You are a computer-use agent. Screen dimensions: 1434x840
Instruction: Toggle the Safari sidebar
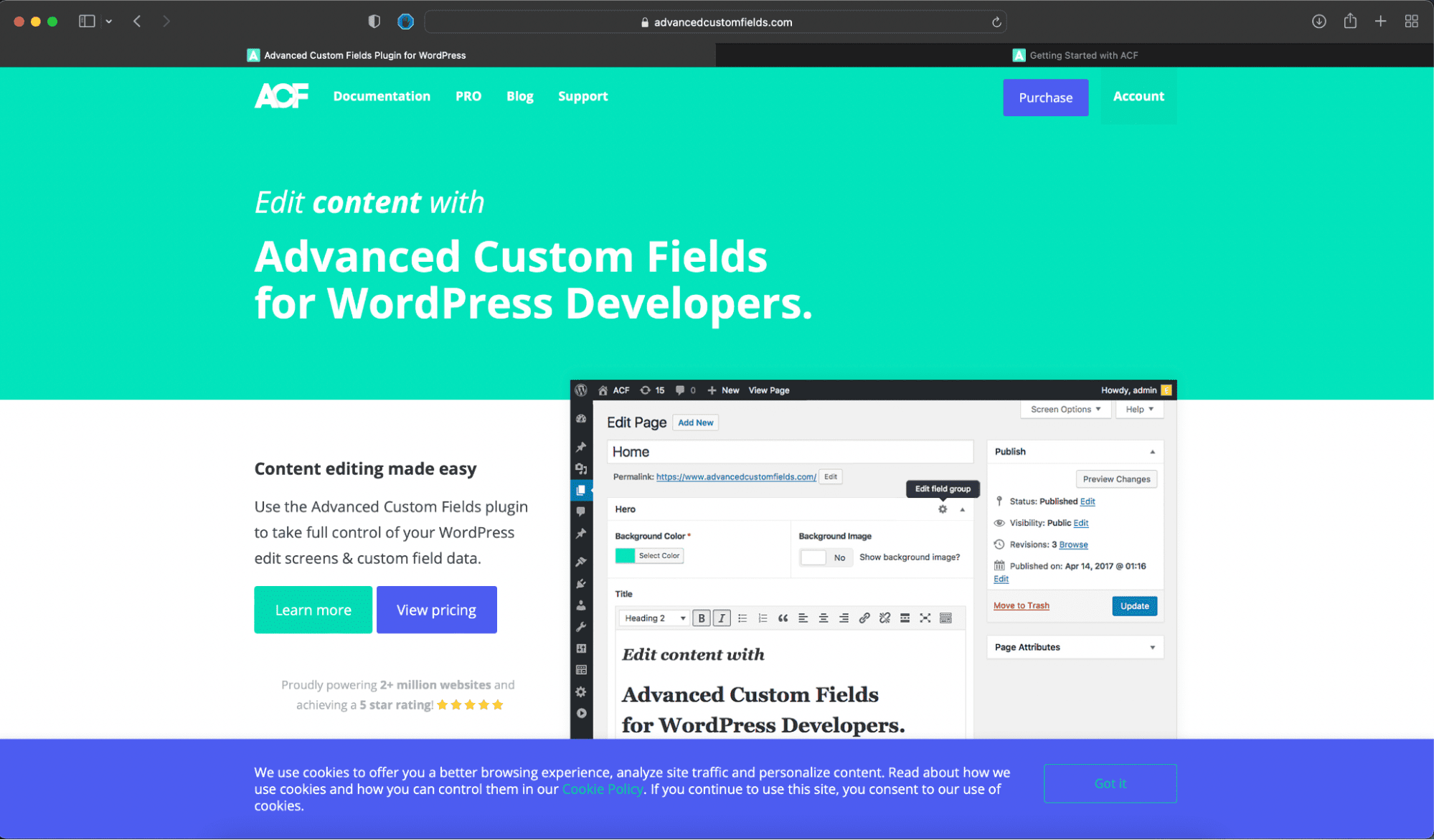87,22
